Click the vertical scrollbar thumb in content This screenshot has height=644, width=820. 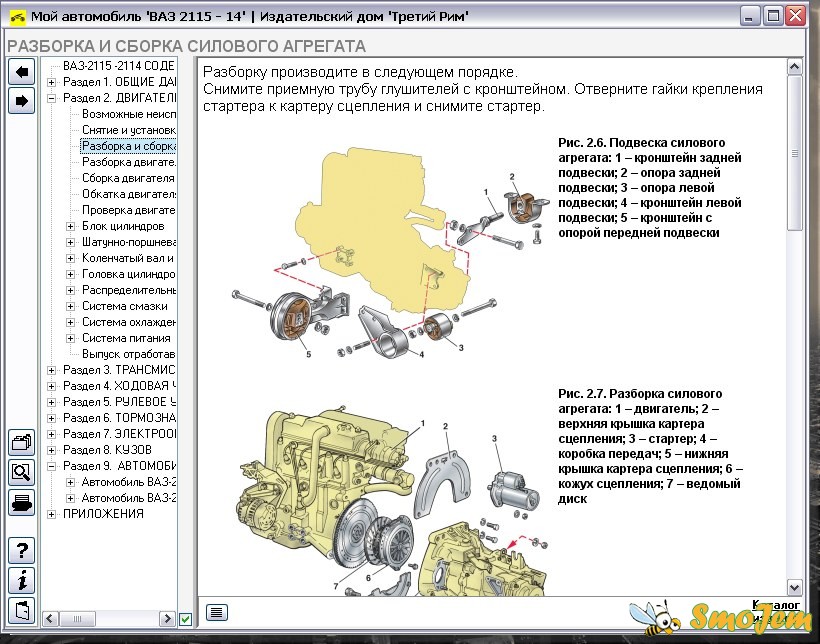click(x=794, y=153)
